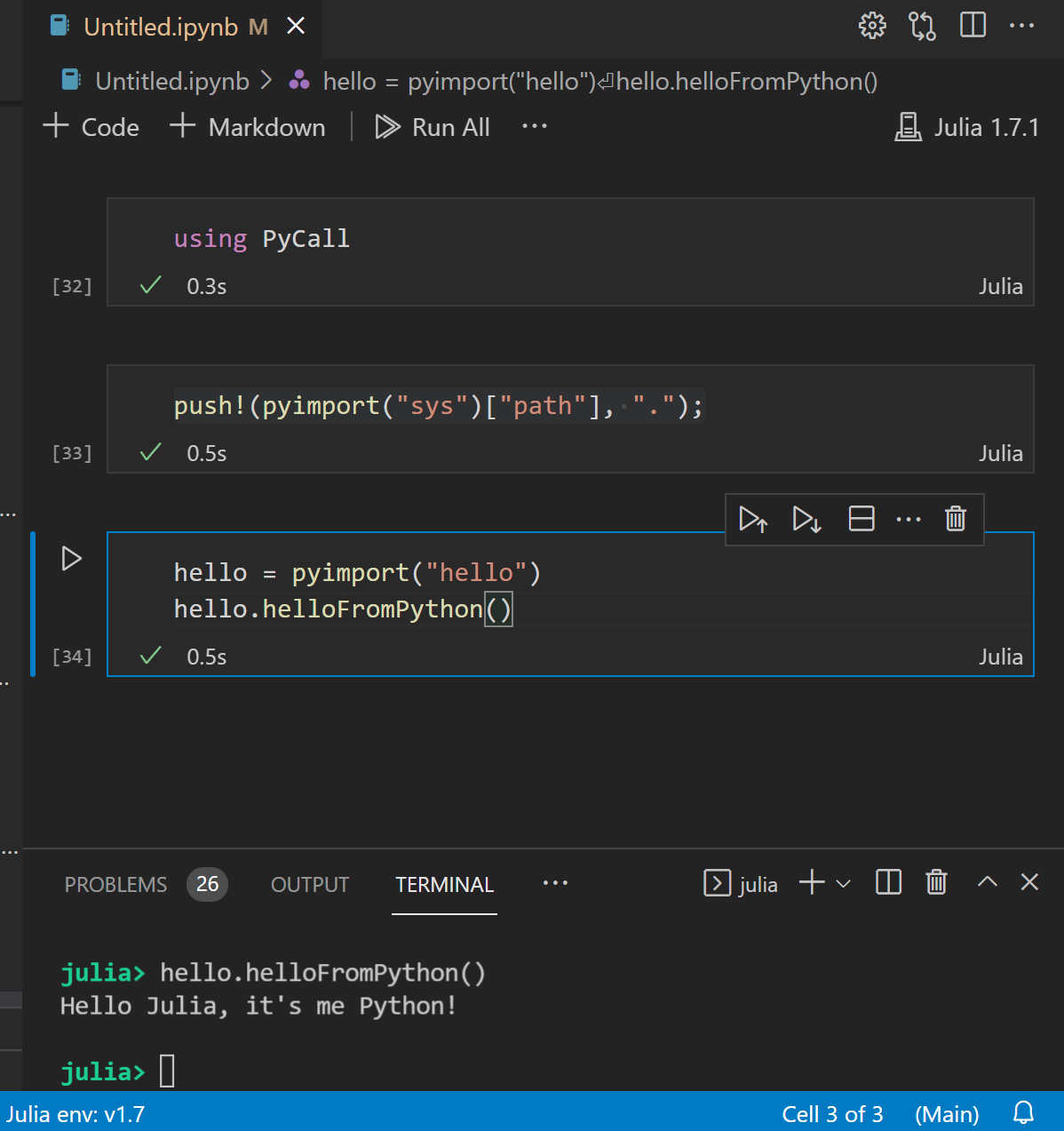Open cell toolbar more actions
The width and height of the screenshot is (1064, 1131).
coord(909,519)
